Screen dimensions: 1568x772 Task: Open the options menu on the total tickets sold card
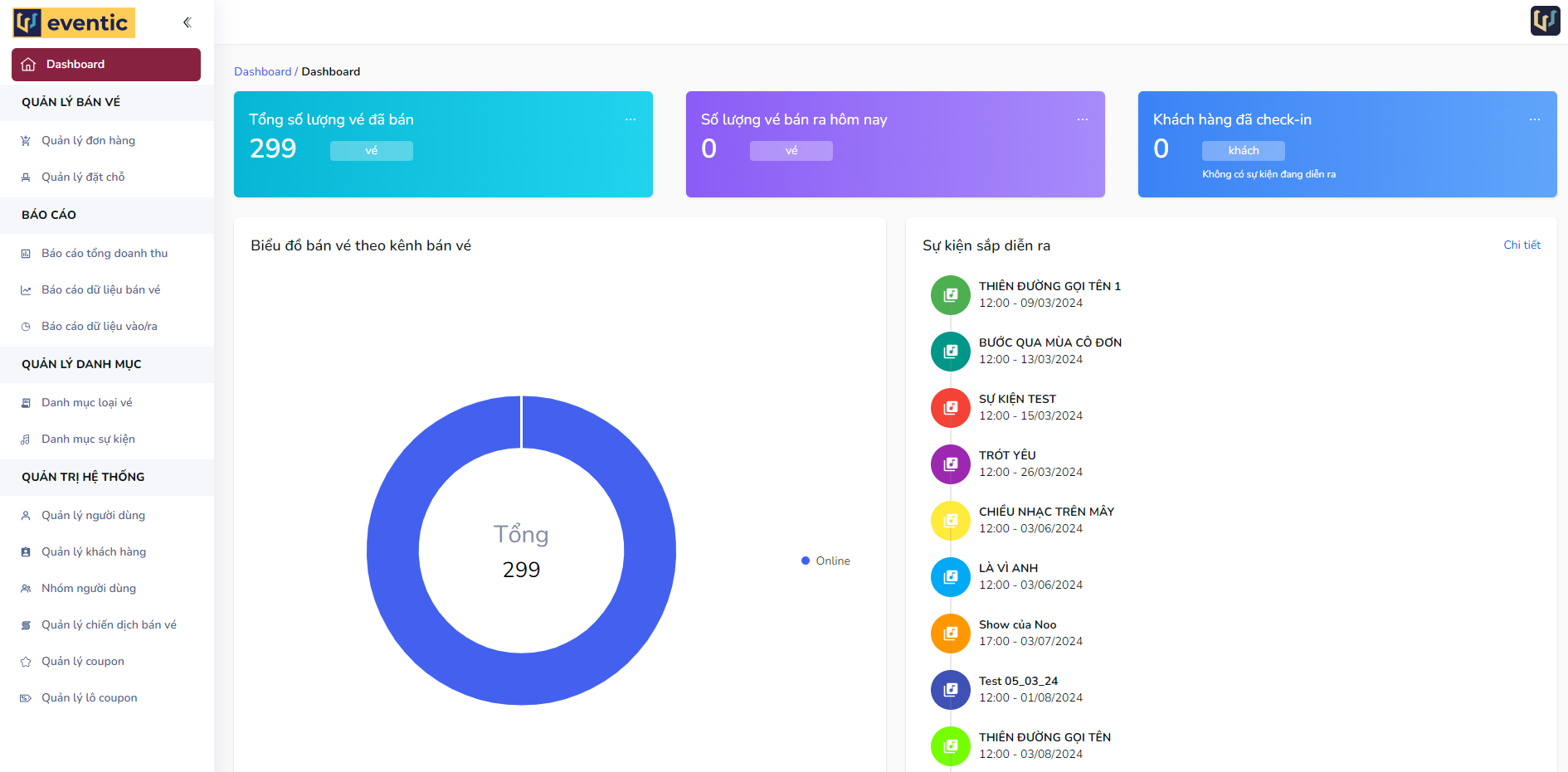[x=631, y=119]
